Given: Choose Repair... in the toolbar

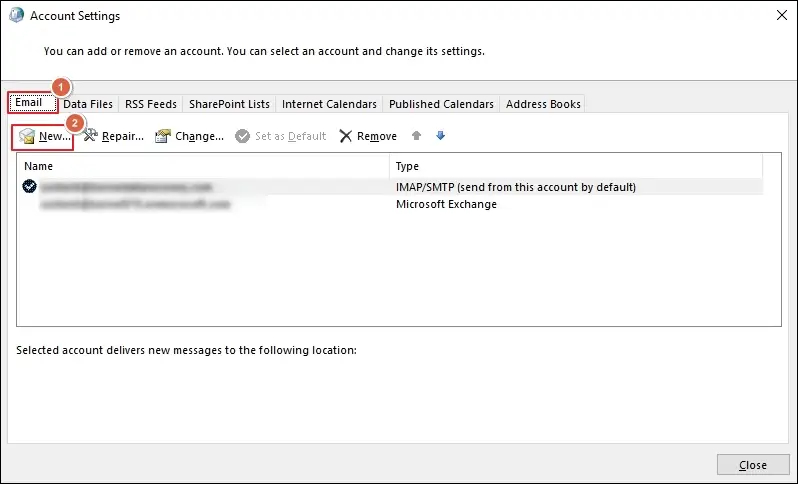Looking at the screenshot, I should click(123, 136).
